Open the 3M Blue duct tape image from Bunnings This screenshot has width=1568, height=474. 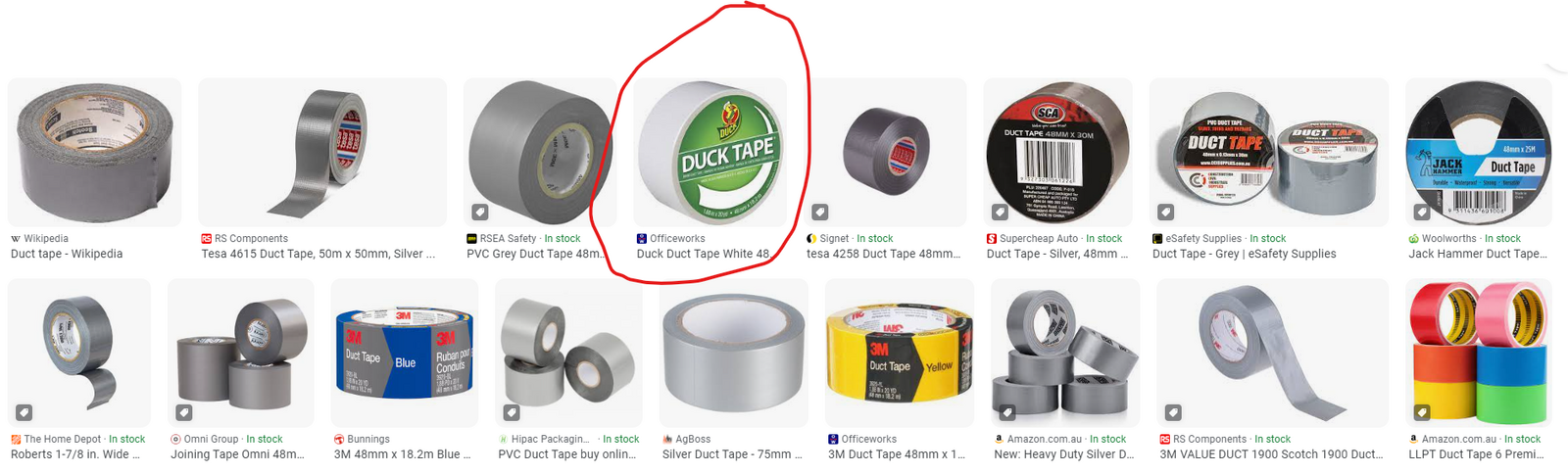pyautogui.click(x=404, y=354)
